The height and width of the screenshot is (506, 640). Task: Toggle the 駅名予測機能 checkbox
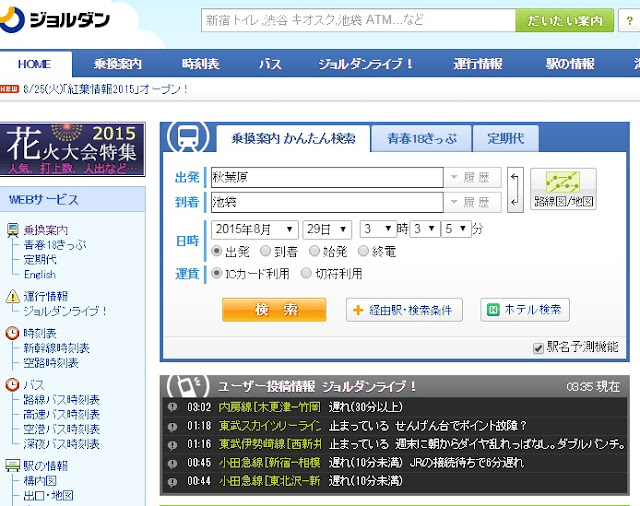click(x=538, y=348)
